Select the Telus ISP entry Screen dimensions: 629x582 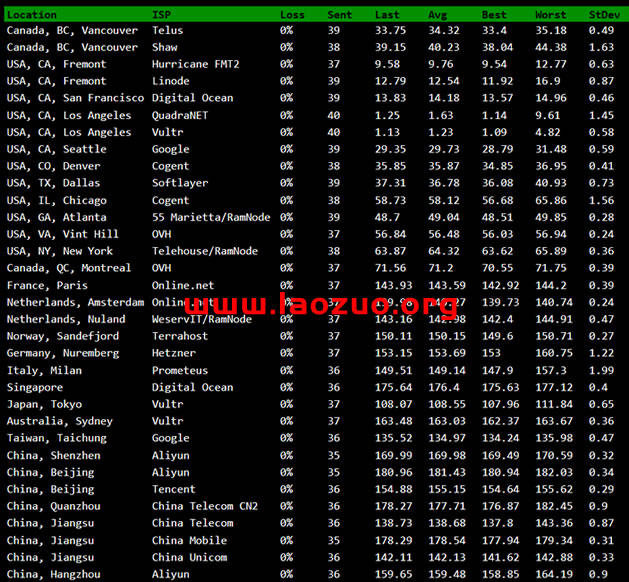[167, 30]
